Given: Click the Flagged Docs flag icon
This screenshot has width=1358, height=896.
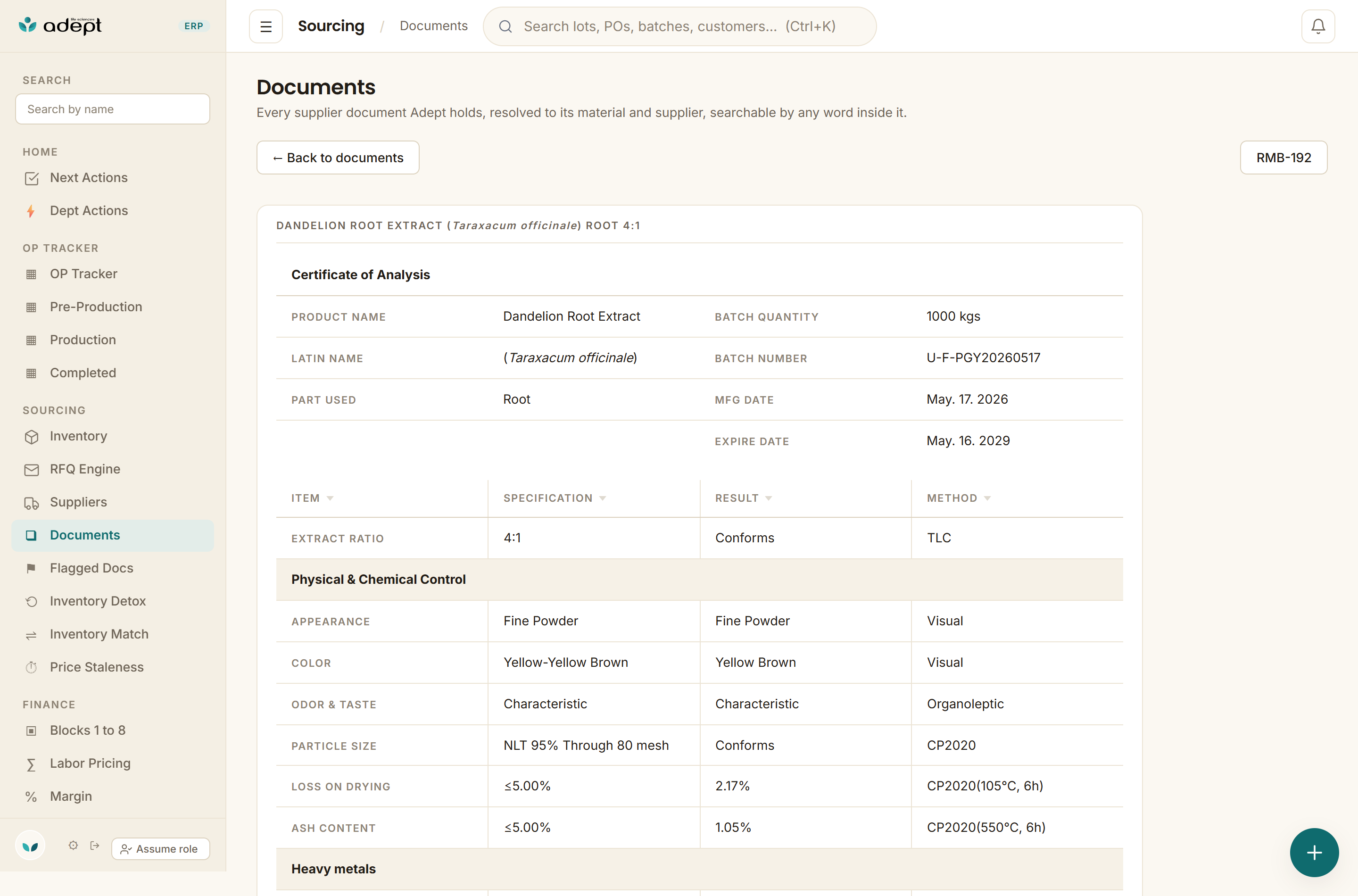Looking at the screenshot, I should pos(32,568).
